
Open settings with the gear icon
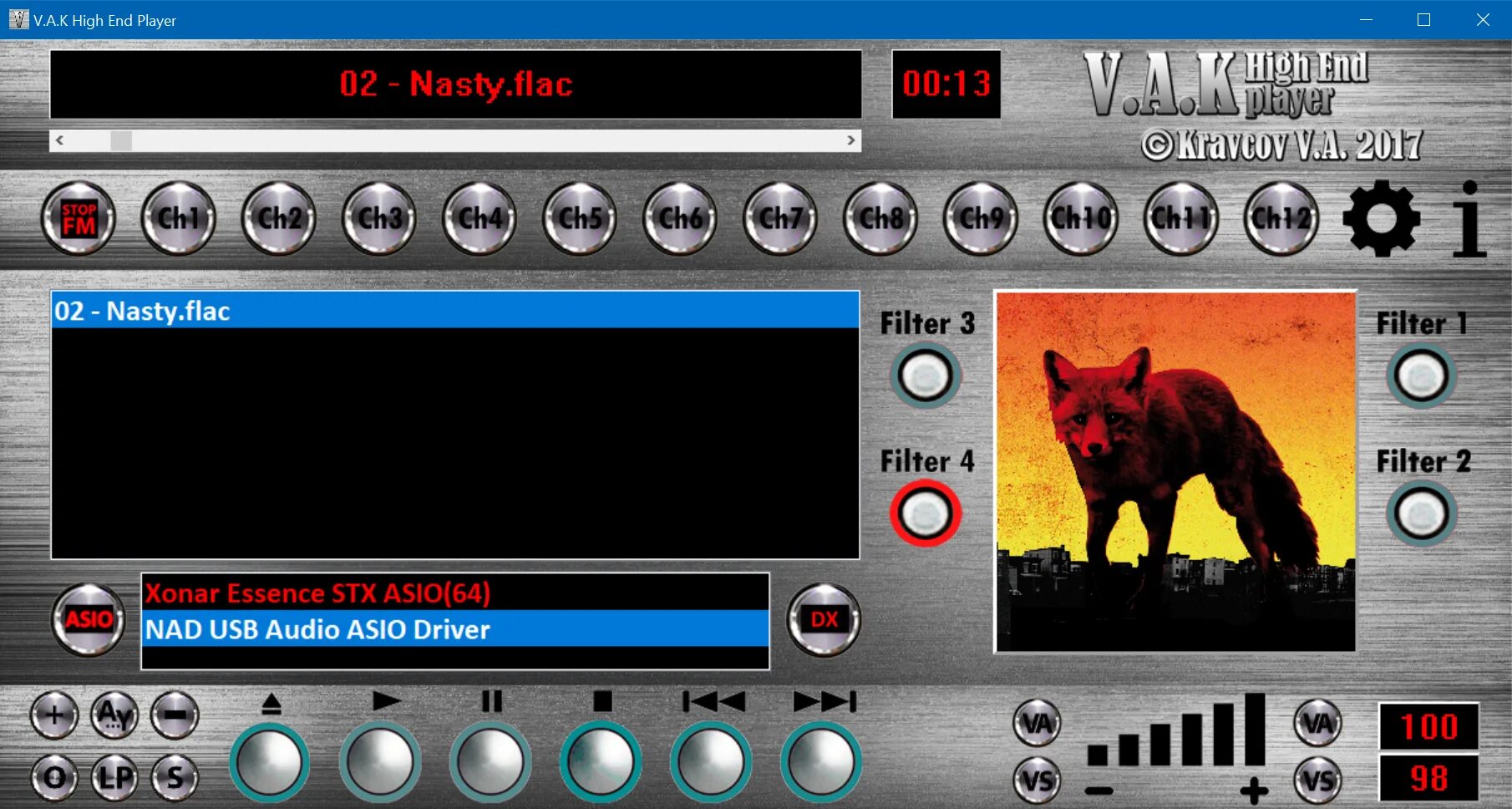tap(1382, 219)
